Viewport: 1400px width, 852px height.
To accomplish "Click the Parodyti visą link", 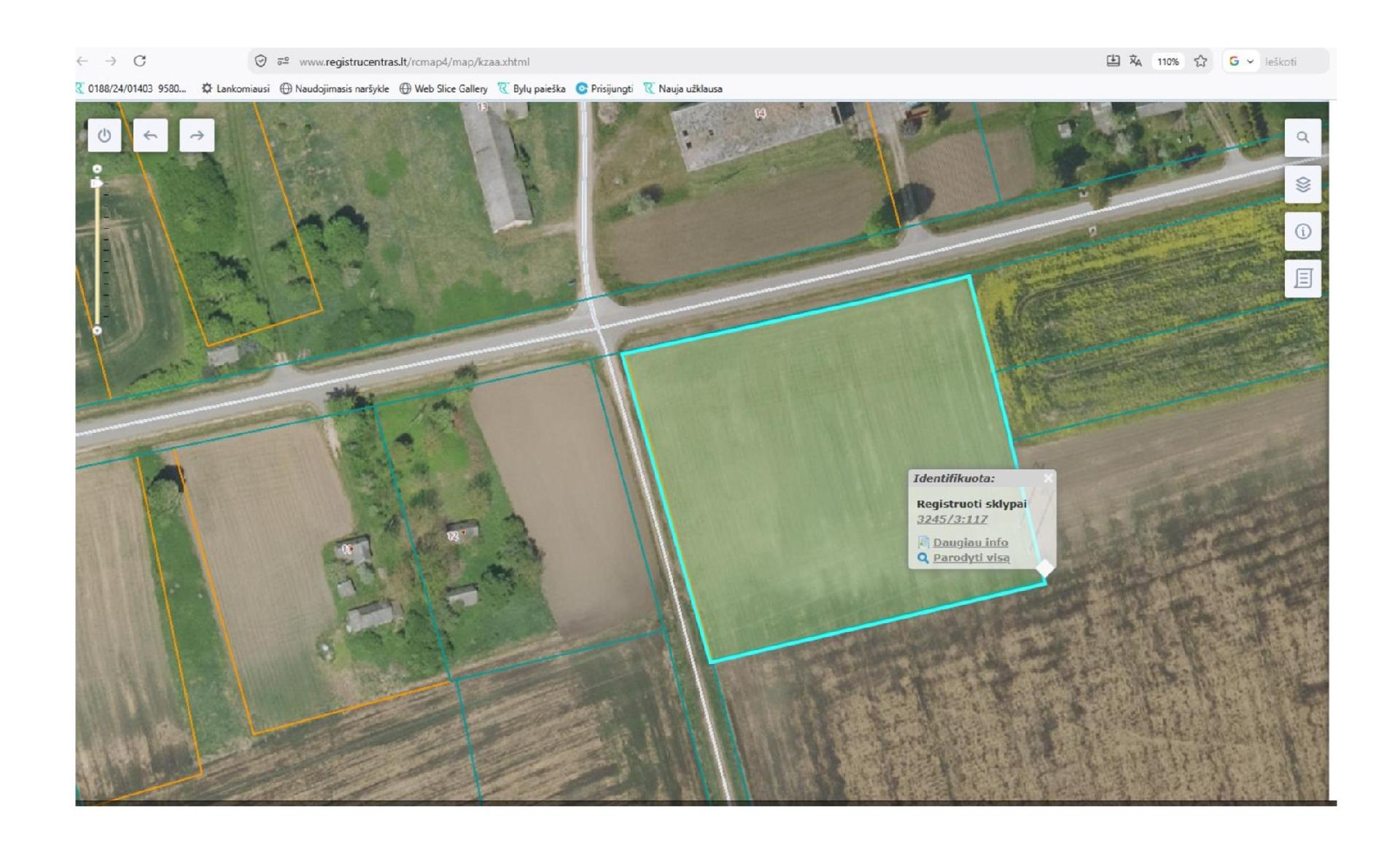I will point(971,558).
